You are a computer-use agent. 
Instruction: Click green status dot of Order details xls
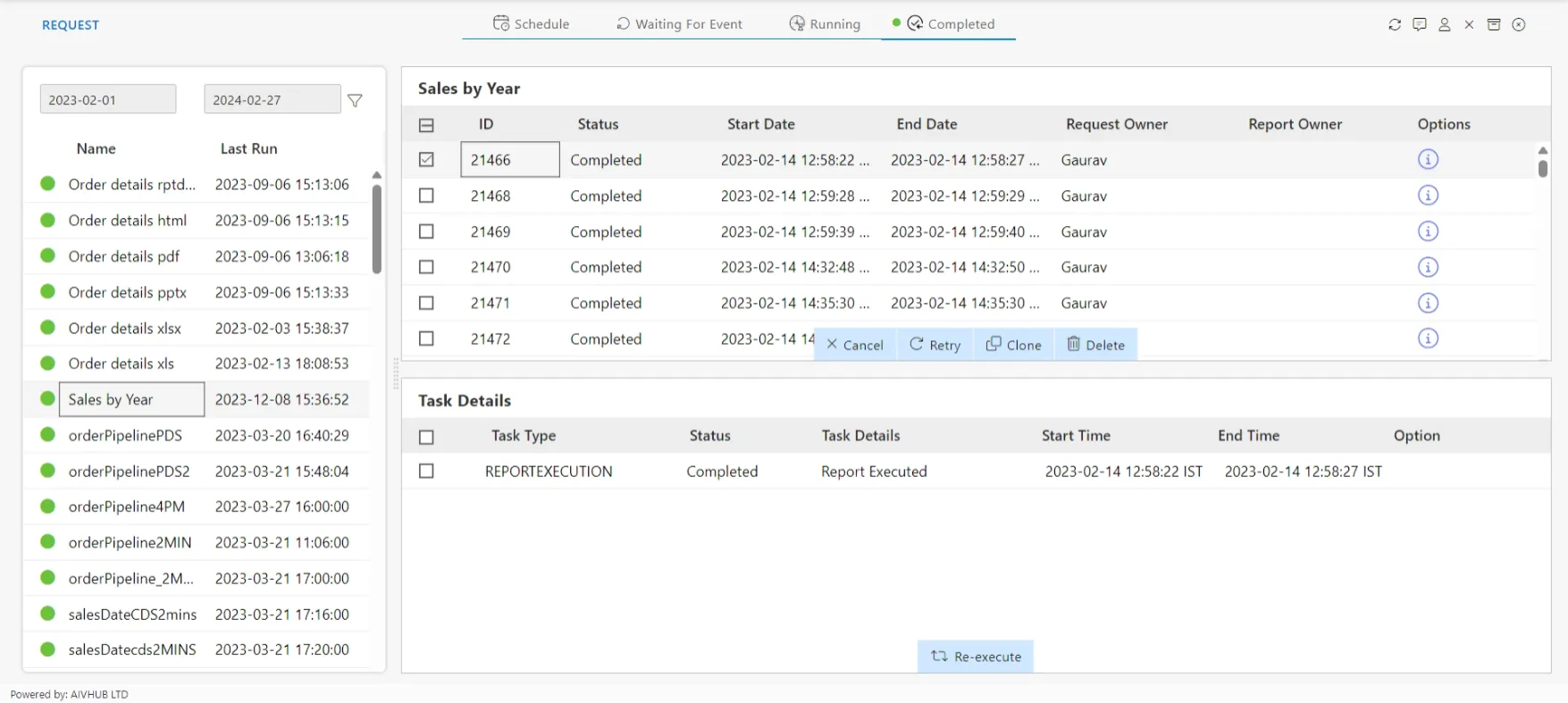tap(48, 363)
